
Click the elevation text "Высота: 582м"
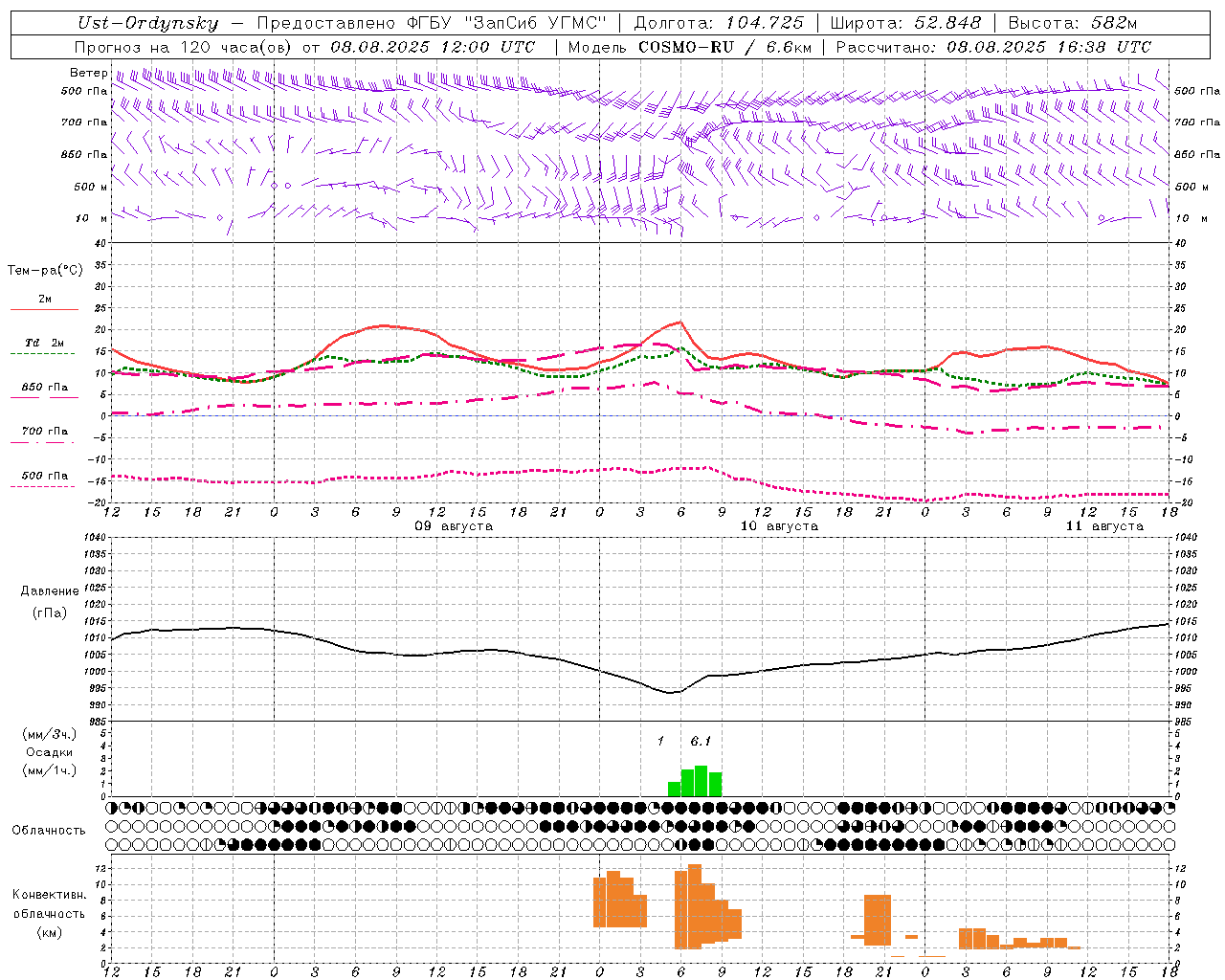click(1073, 23)
